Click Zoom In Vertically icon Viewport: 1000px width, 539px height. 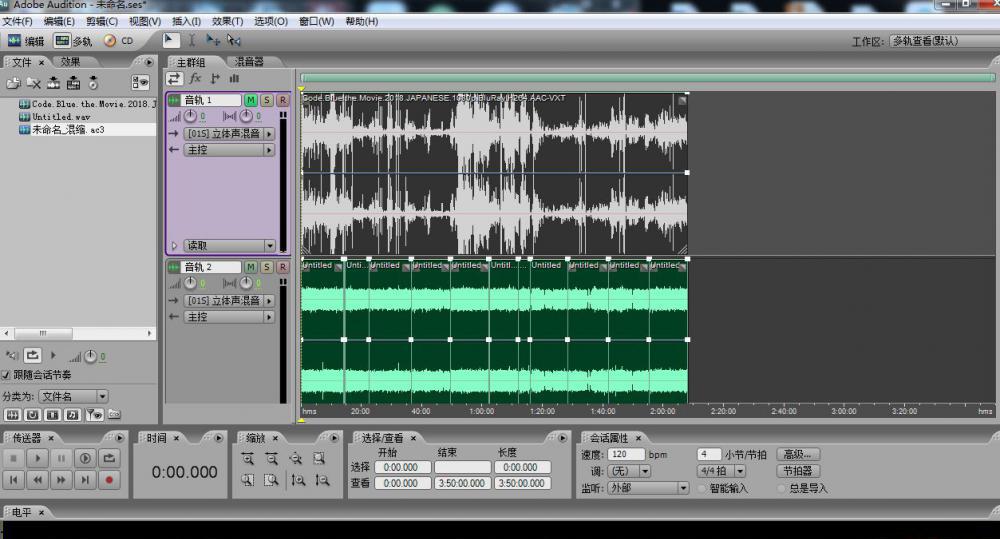click(298, 480)
